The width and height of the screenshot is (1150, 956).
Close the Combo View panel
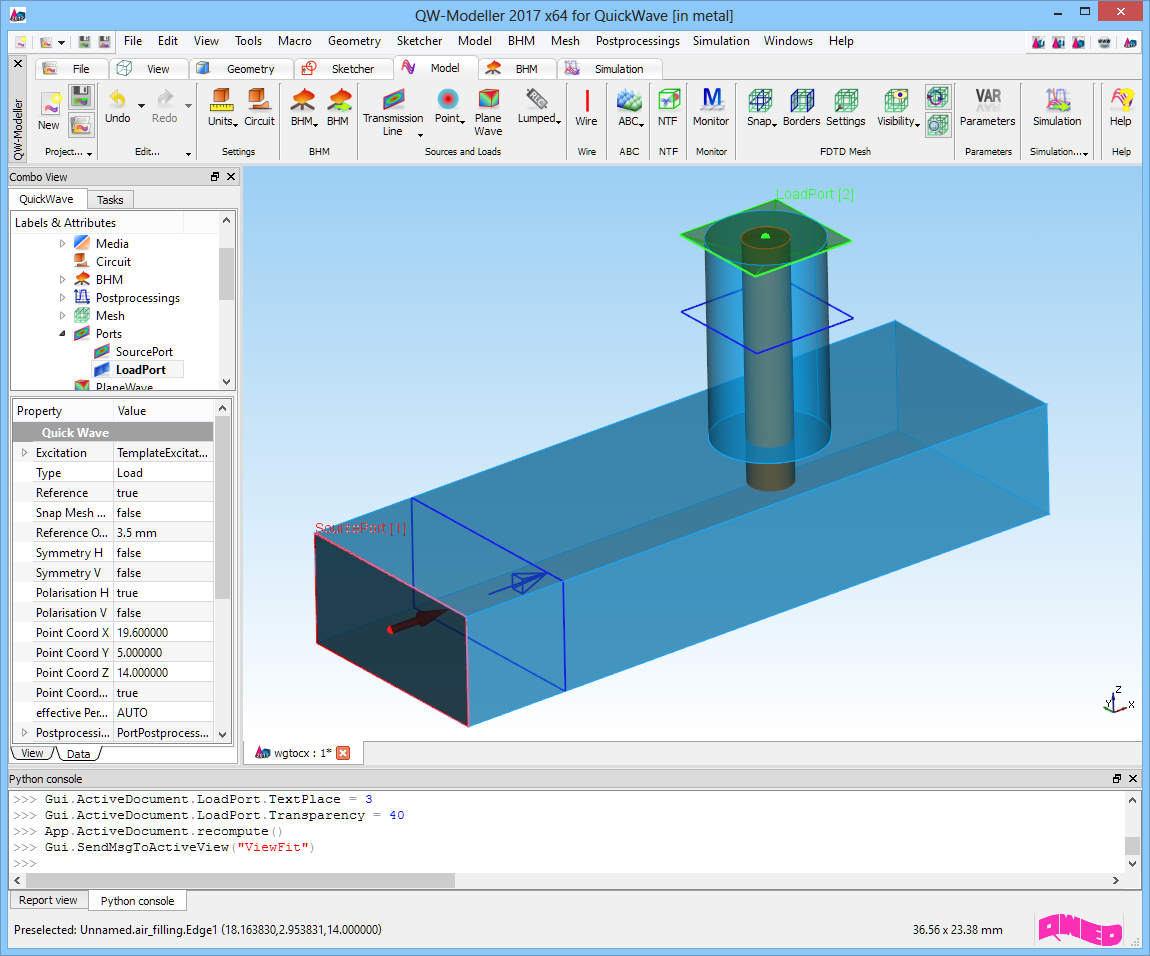pos(231,177)
